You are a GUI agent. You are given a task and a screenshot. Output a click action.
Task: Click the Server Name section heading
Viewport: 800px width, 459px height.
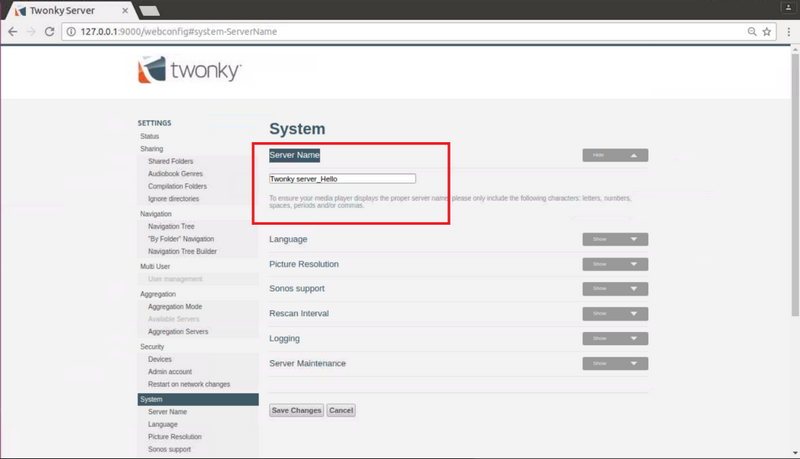[294, 155]
